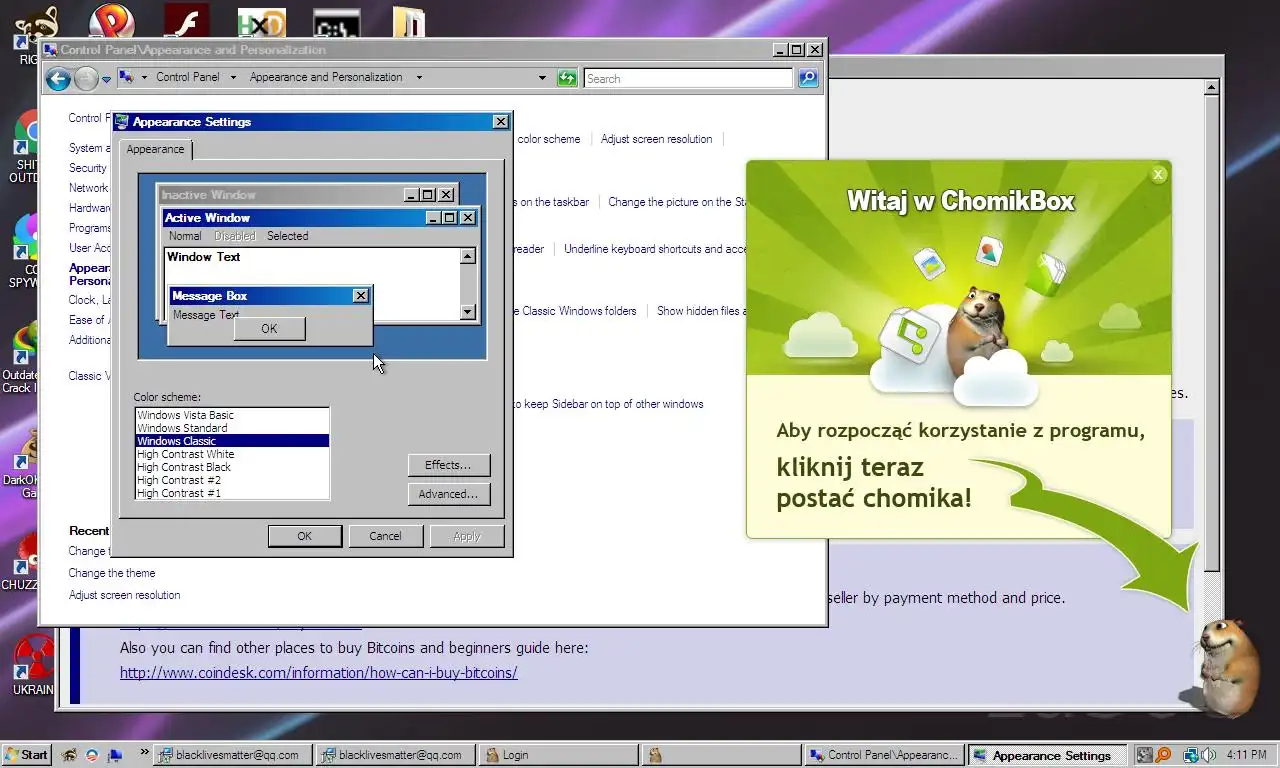Viewport: 1280px width, 768px height.
Task: Open the coindesk.com how-to-buy-bitcoins link
Action: [x=319, y=673]
